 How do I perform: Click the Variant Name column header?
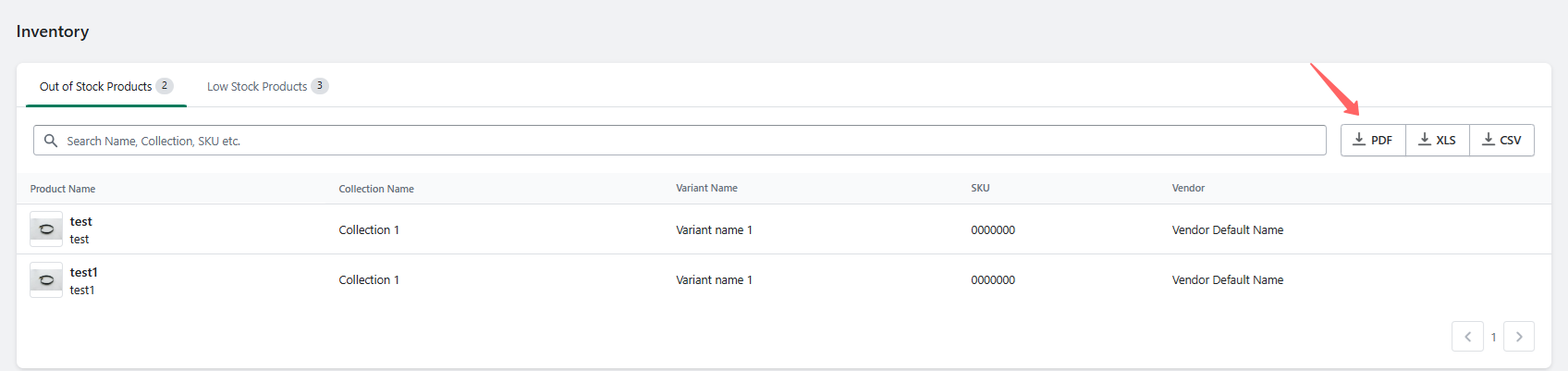(706, 188)
